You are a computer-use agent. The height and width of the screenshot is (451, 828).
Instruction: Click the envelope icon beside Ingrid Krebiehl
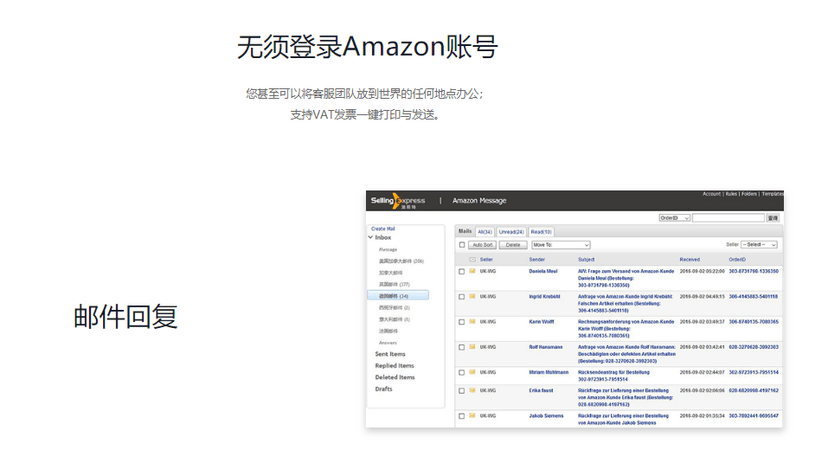[472, 296]
